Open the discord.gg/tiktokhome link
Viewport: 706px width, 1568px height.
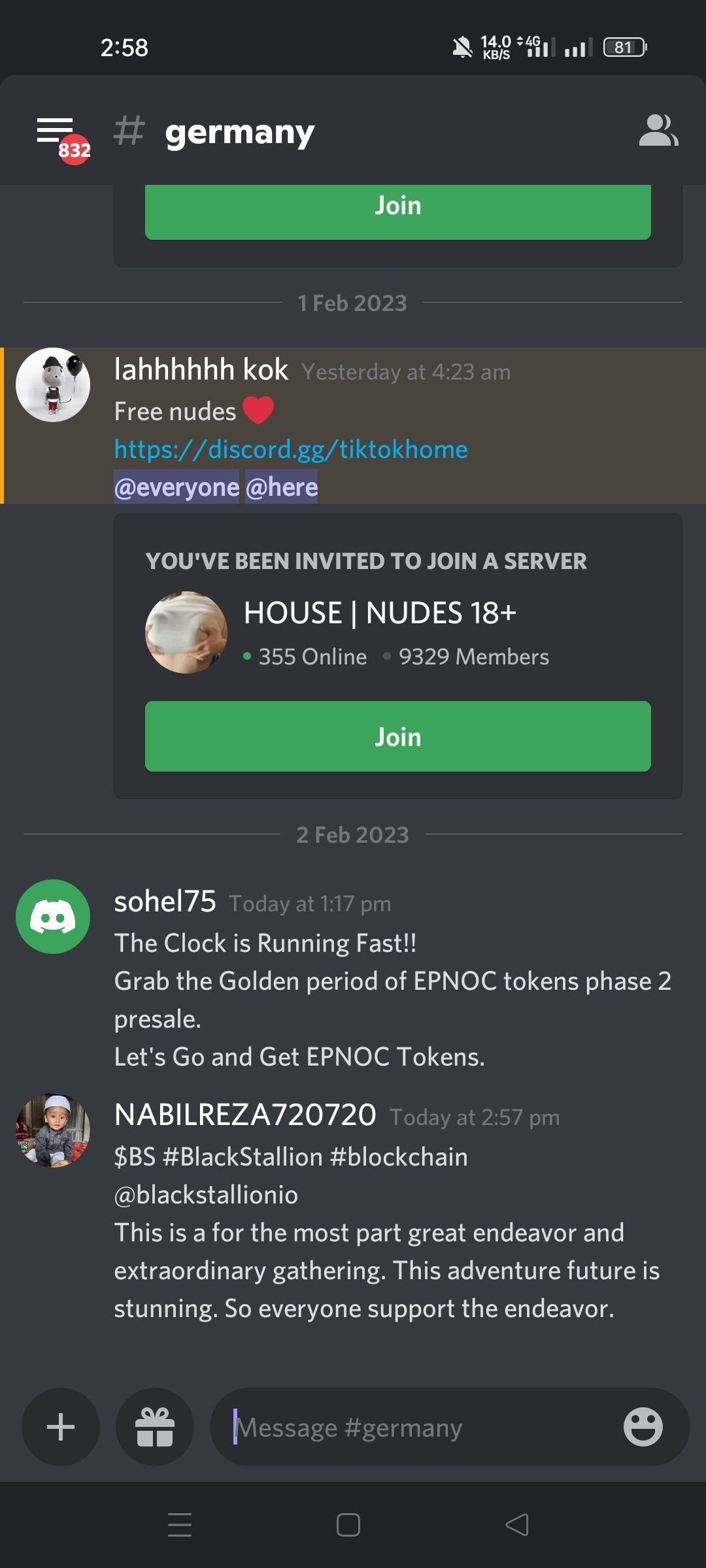[291, 449]
